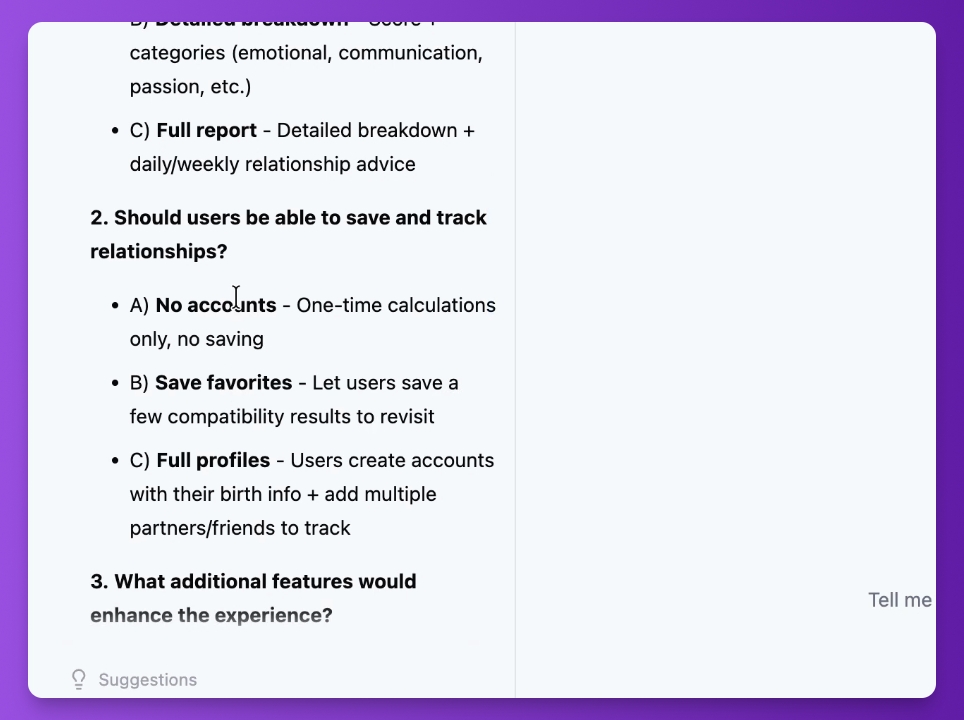The image size is (964, 720).
Task: Select the bold "No accounts" option text
Action: [216, 305]
